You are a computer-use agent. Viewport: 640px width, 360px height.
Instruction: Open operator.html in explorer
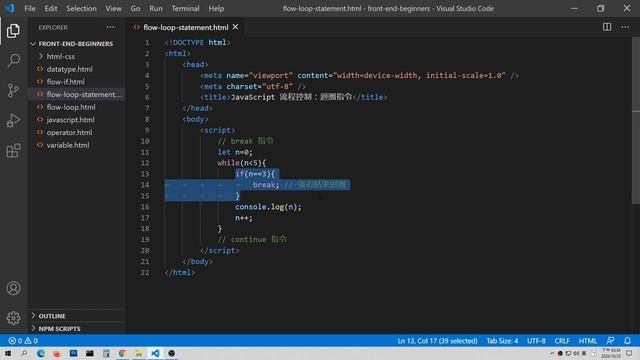pyautogui.click(x=69, y=132)
